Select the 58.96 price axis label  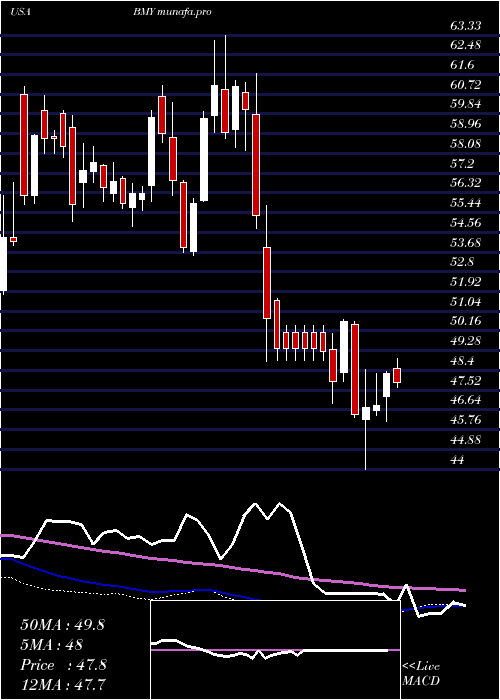466,124
